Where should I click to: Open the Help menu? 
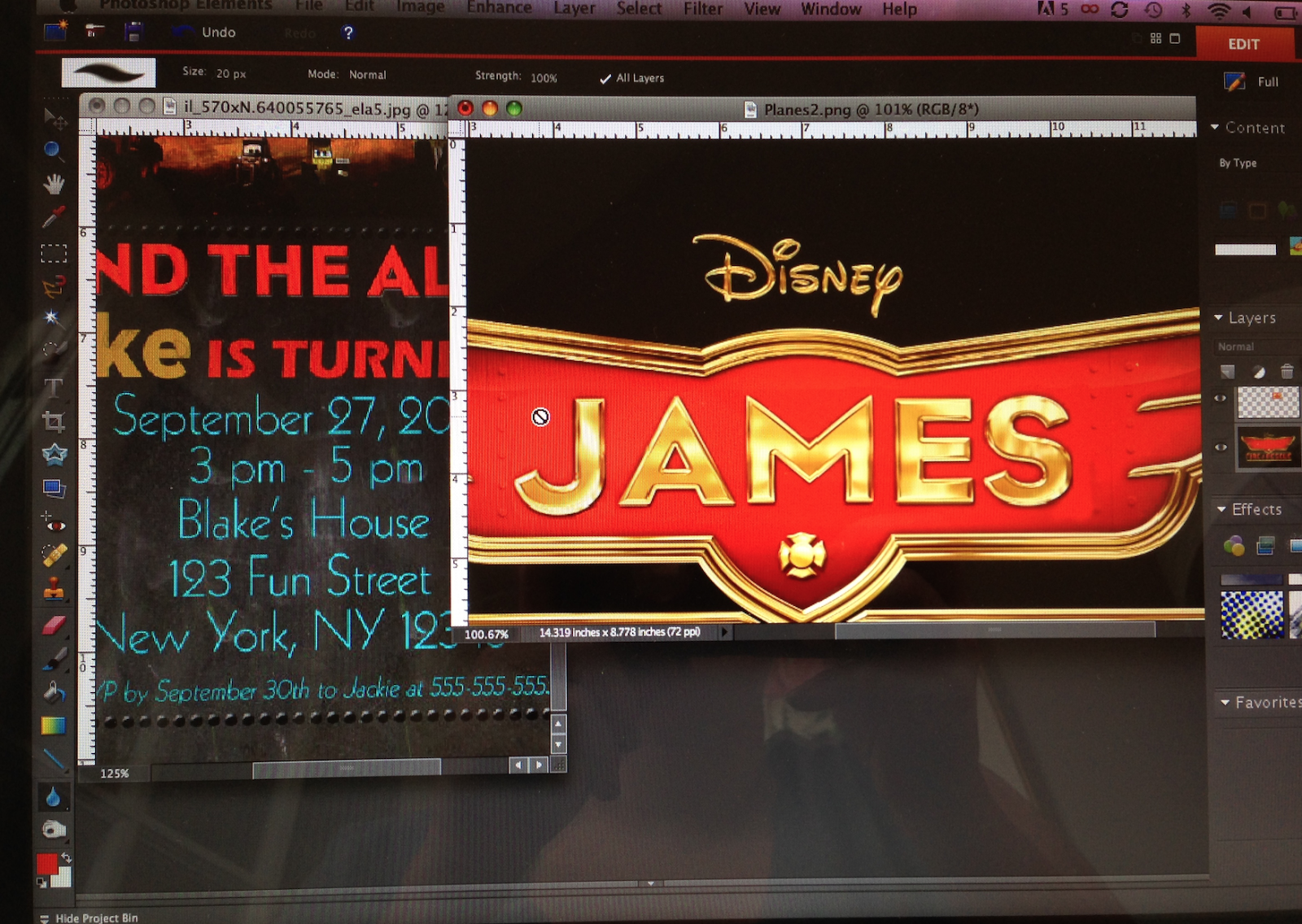click(x=899, y=10)
